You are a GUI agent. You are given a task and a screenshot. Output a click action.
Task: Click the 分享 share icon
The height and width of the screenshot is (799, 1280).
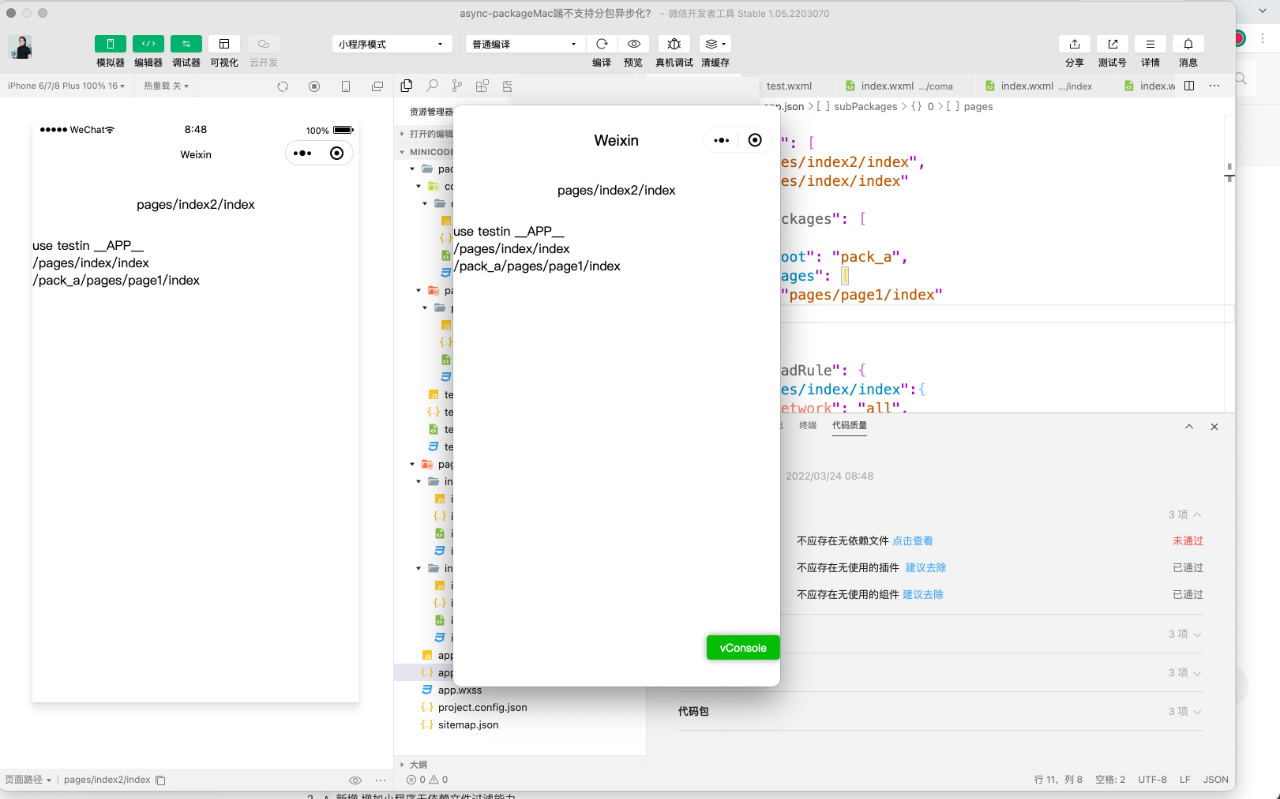(x=1074, y=44)
